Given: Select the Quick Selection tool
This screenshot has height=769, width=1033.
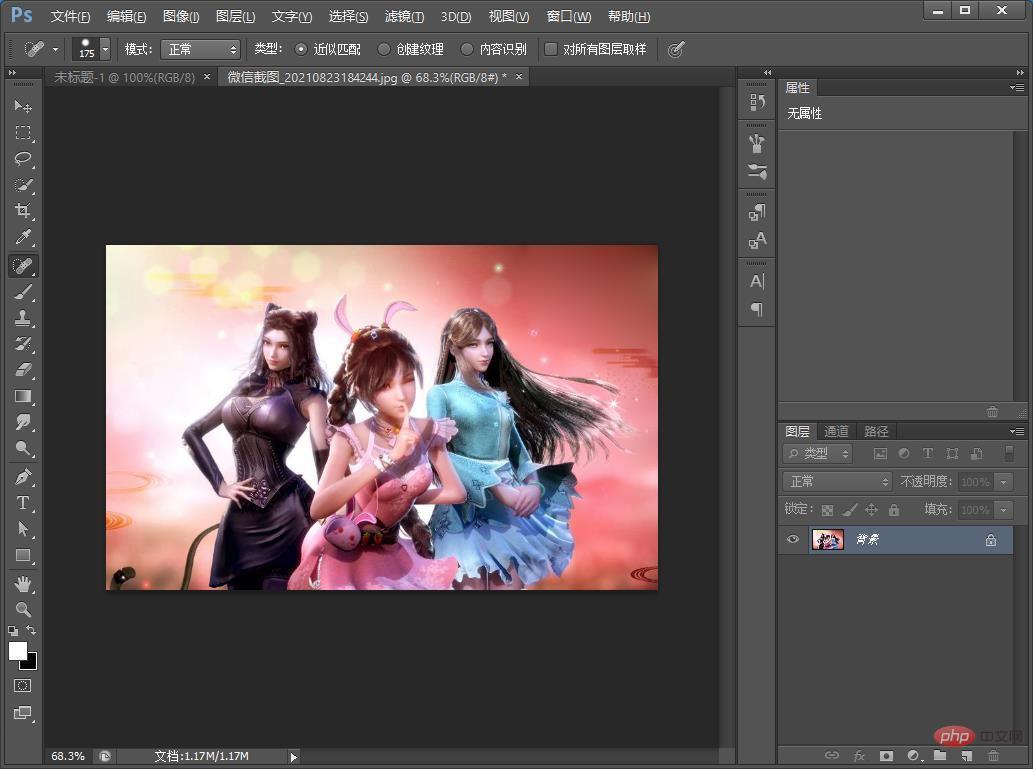Looking at the screenshot, I should [x=23, y=185].
